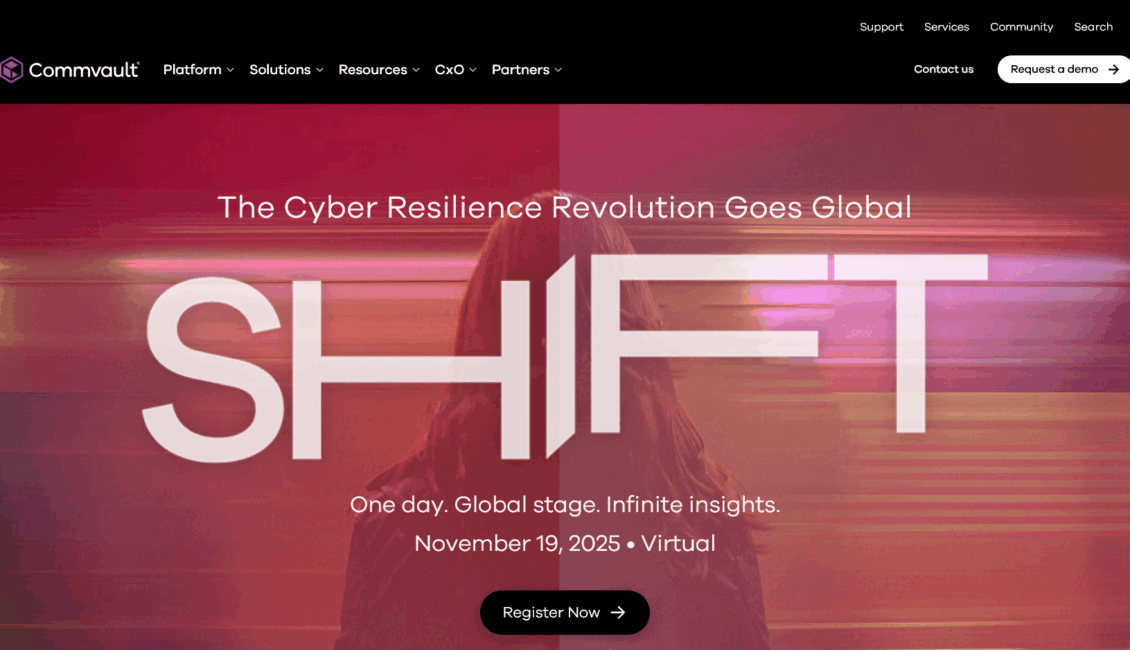Open the Resources navigation item

373,70
